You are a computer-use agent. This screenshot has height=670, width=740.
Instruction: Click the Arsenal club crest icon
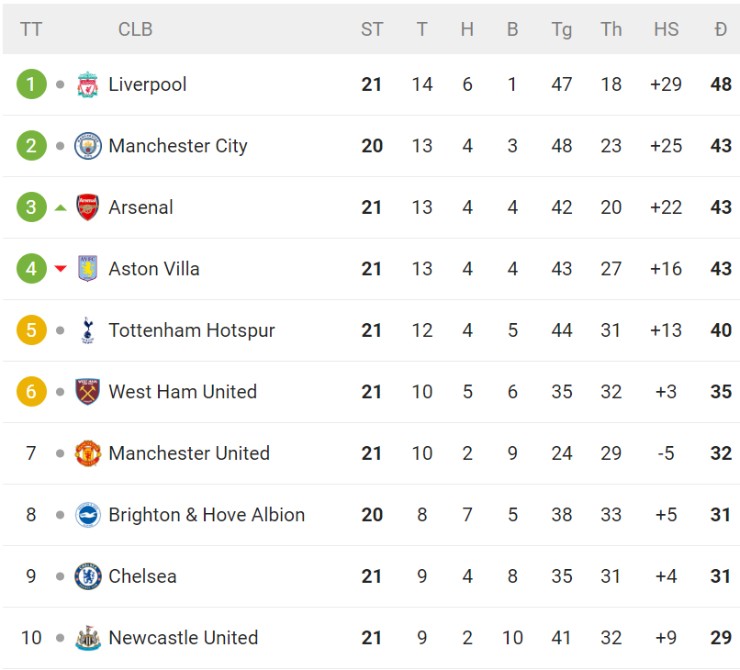point(88,208)
